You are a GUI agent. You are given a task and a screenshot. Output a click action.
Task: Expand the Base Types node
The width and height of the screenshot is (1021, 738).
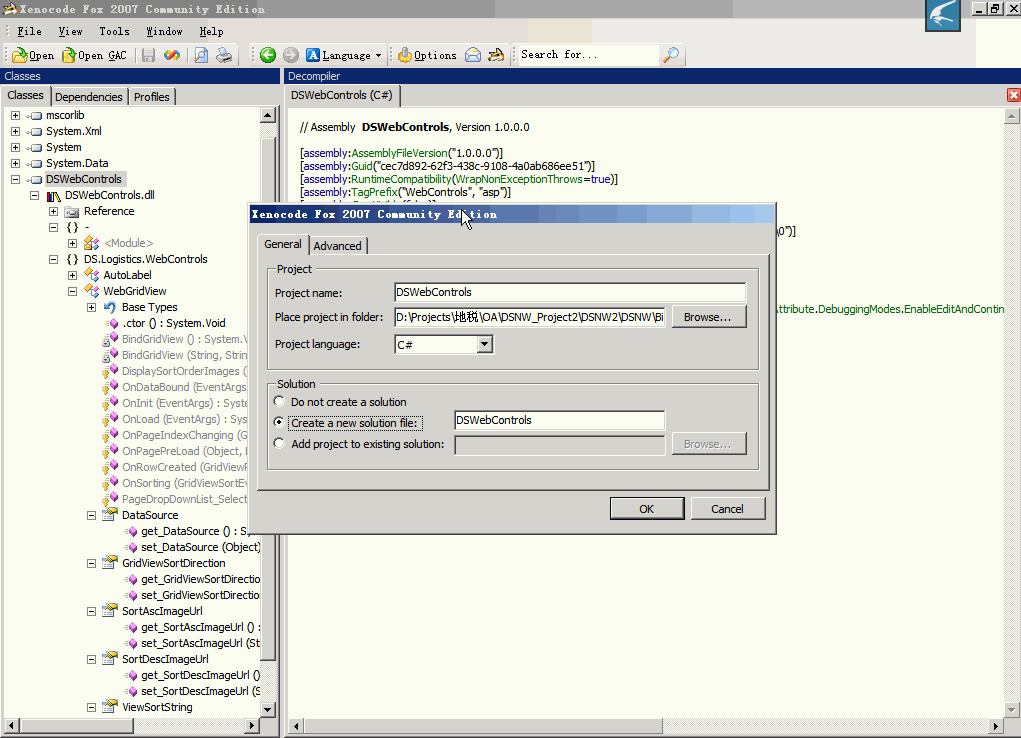click(x=91, y=307)
